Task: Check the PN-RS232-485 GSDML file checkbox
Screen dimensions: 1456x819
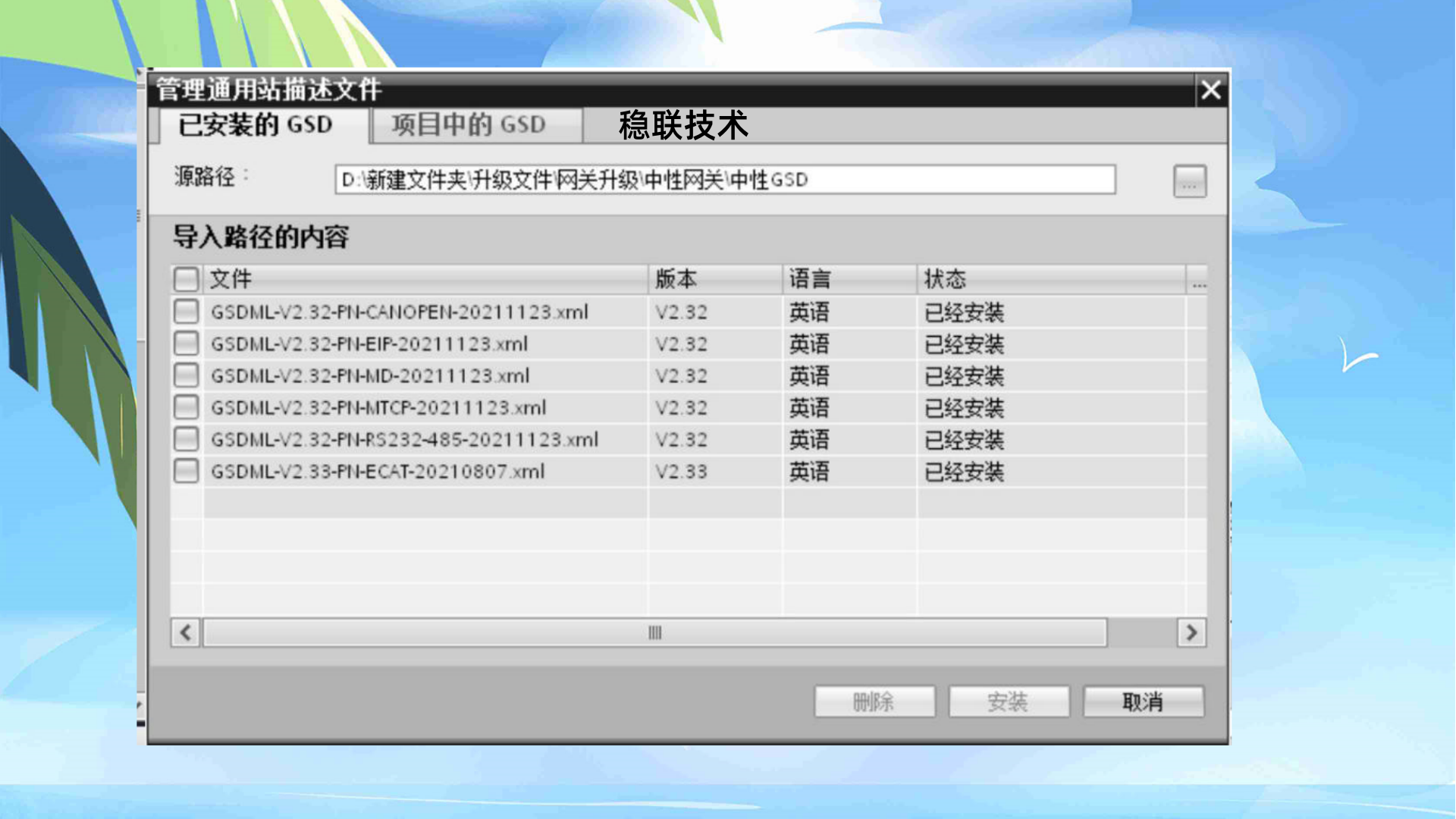Action: pos(186,439)
